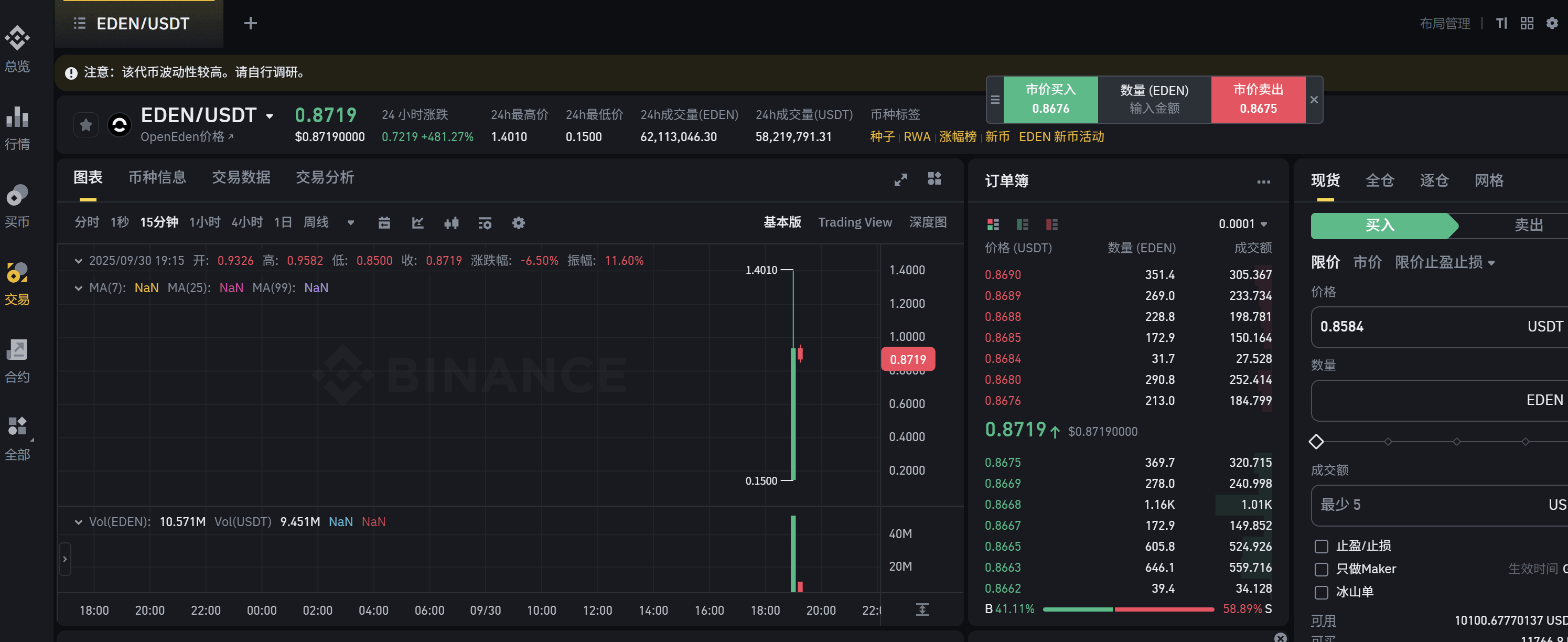The height and width of the screenshot is (642, 1568).
Task: Click the 卖出 sell button
Action: 1528,225
